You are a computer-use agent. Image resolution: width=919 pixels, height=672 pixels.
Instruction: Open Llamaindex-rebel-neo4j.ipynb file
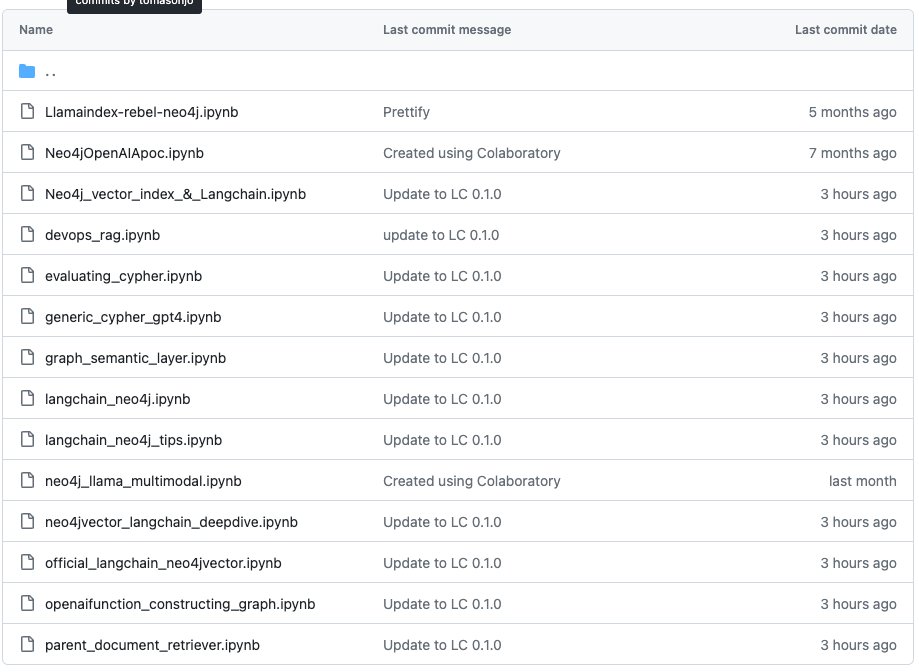coord(141,112)
